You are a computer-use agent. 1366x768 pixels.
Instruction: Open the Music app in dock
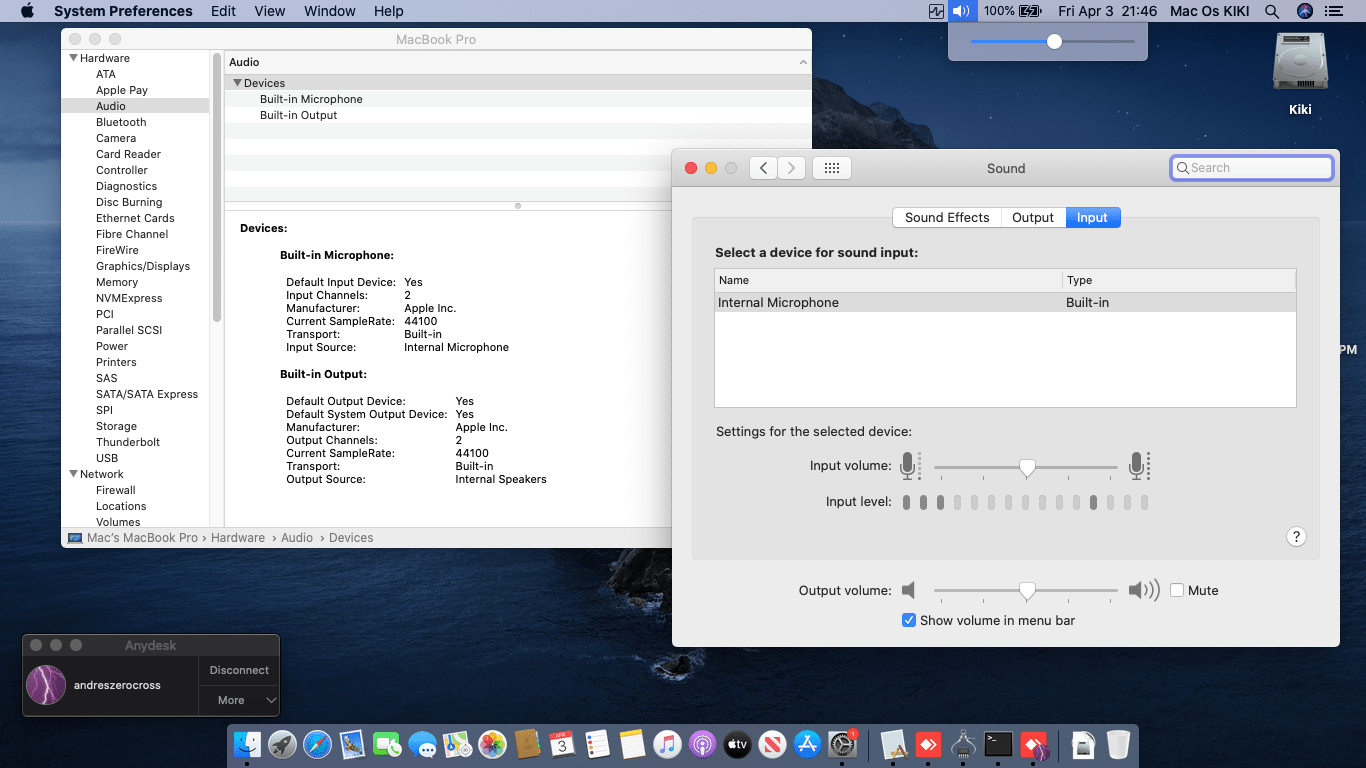(667, 744)
